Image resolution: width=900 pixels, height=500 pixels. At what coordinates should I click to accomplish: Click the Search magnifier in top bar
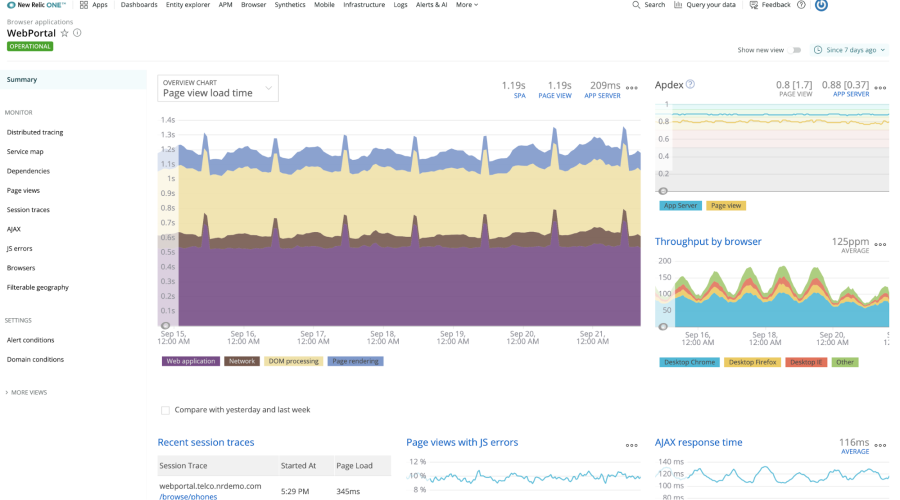point(636,5)
